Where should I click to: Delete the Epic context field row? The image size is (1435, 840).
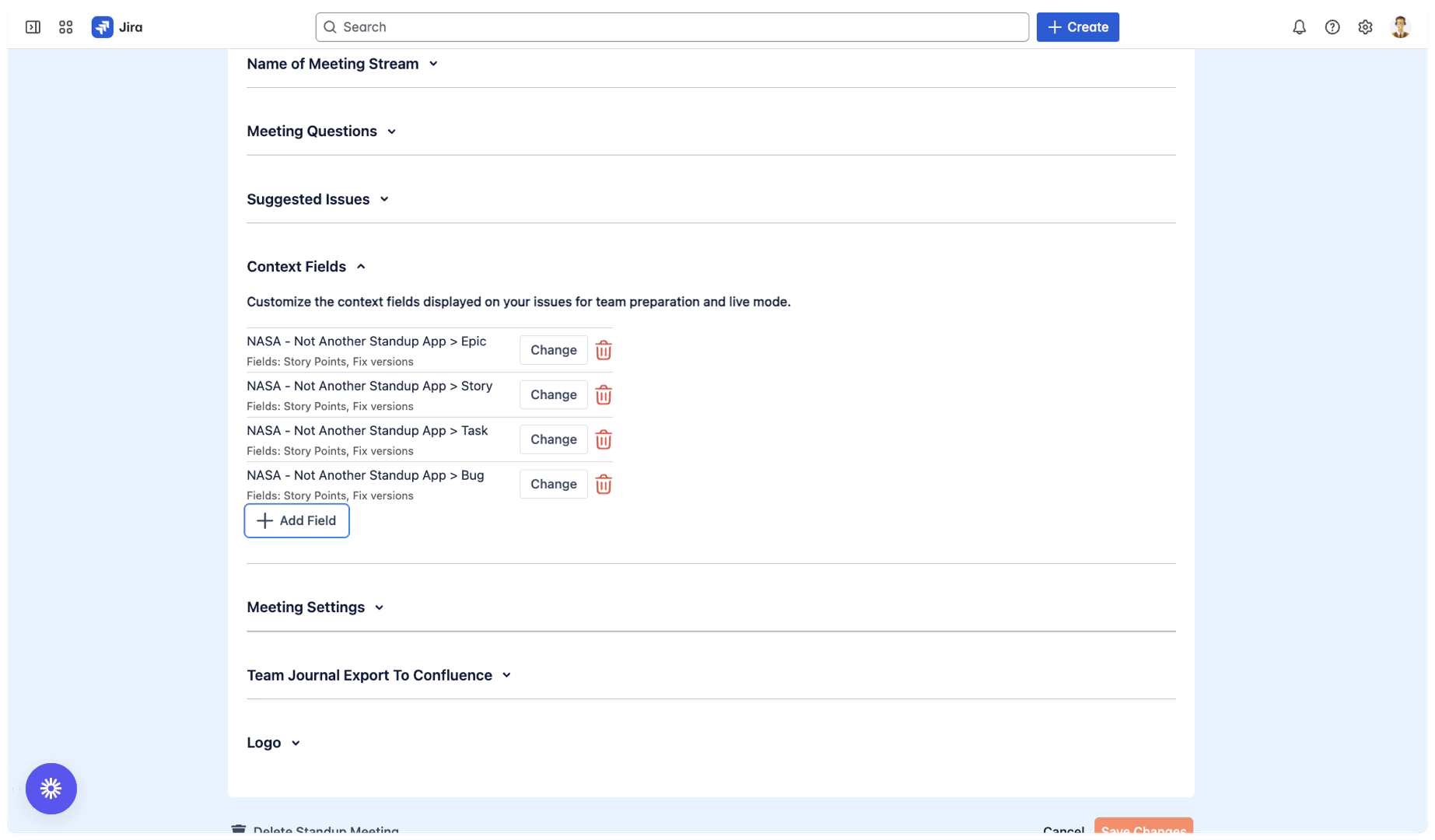[604, 351]
